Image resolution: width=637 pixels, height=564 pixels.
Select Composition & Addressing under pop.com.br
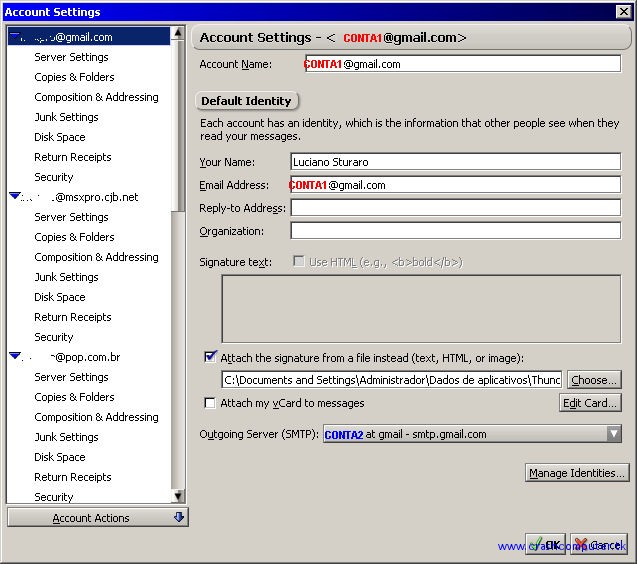[x=96, y=417]
